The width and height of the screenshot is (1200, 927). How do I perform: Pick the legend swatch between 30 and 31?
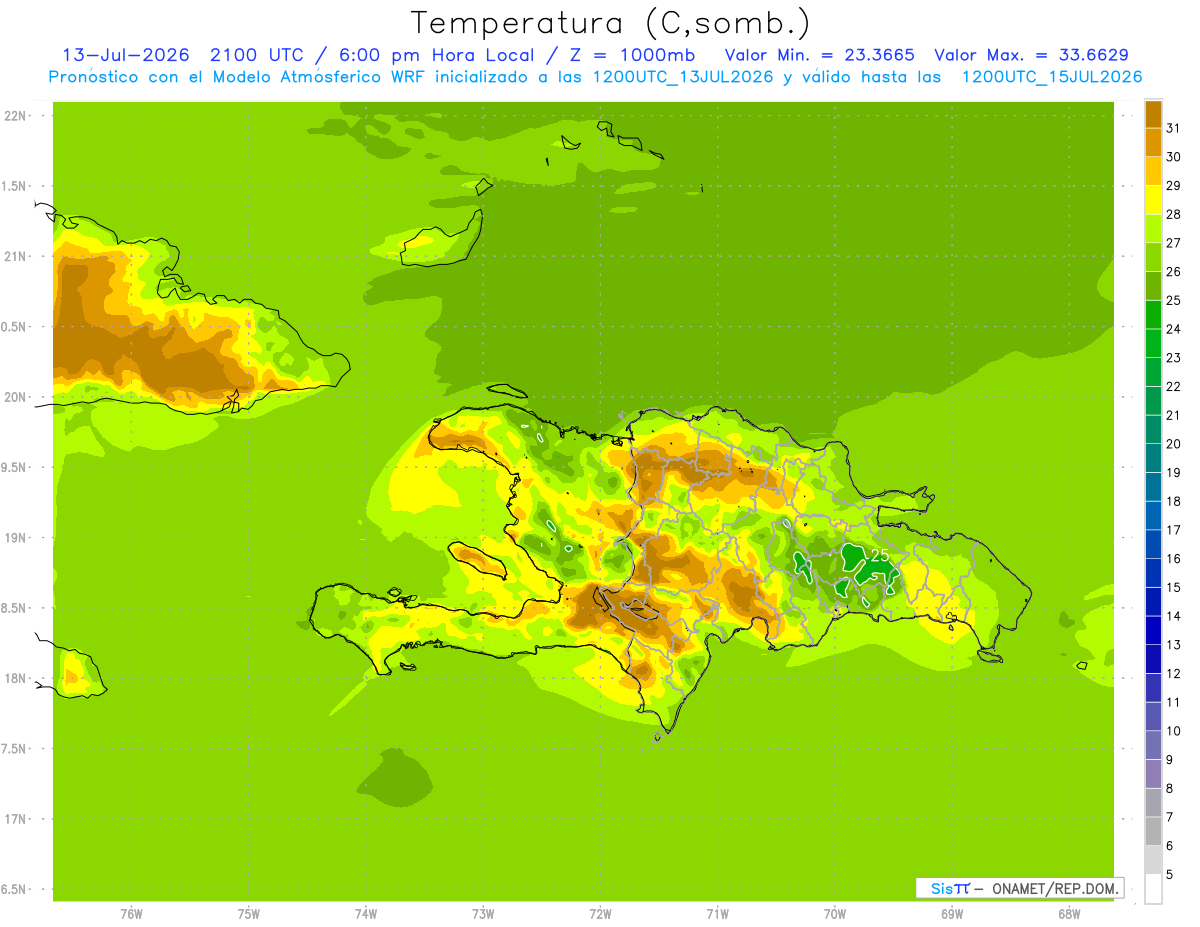1153,142
